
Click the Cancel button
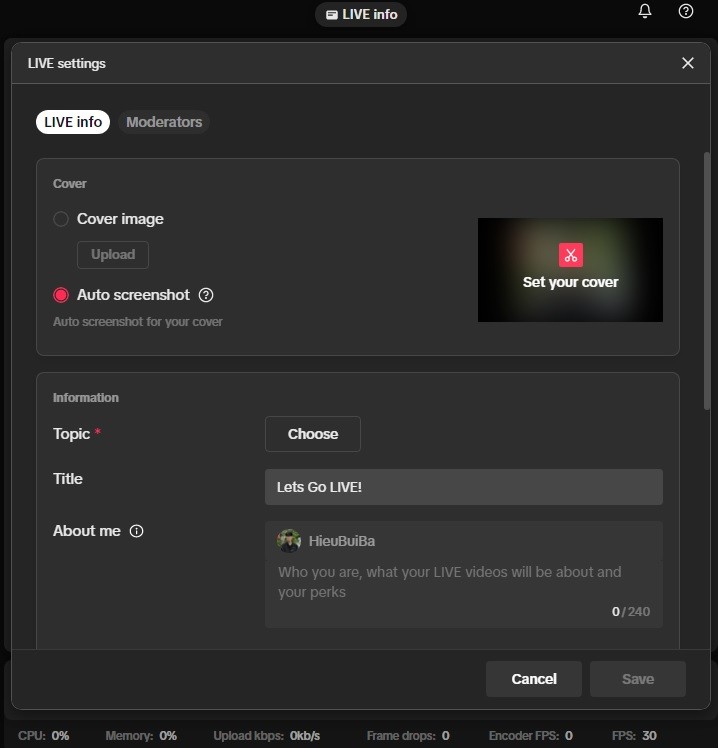(x=534, y=679)
